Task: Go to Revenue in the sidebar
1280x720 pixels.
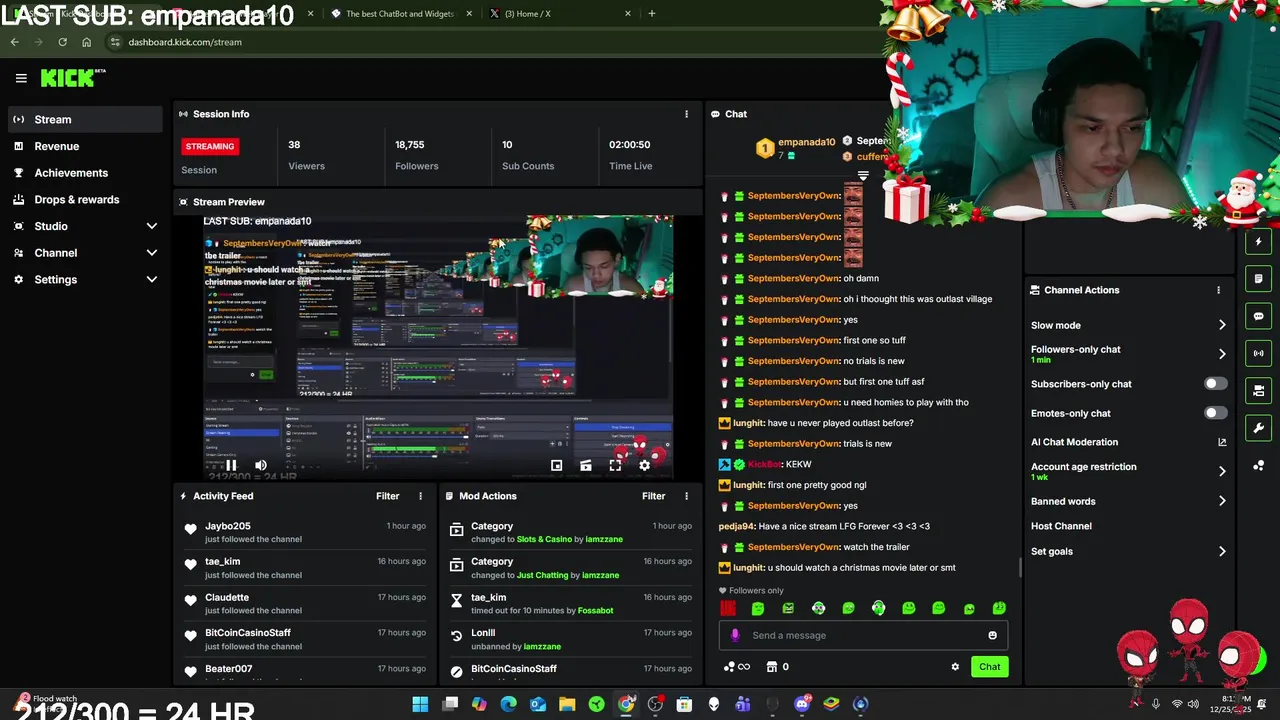Action: click(84, 146)
